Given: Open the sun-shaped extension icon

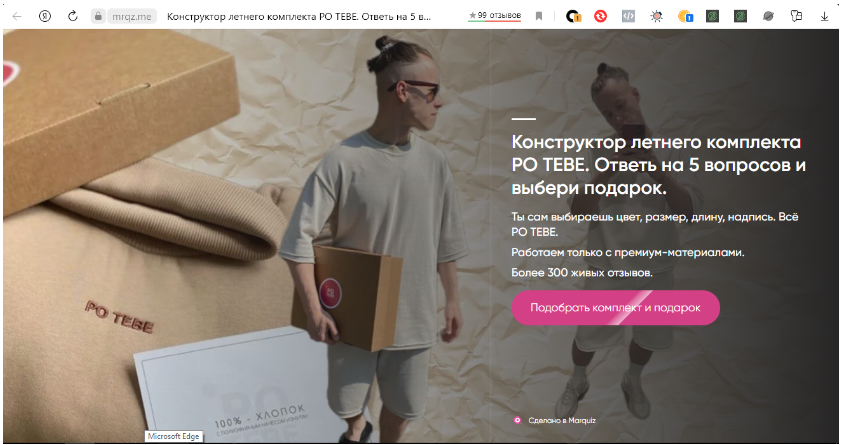Looking at the screenshot, I should 656,17.
